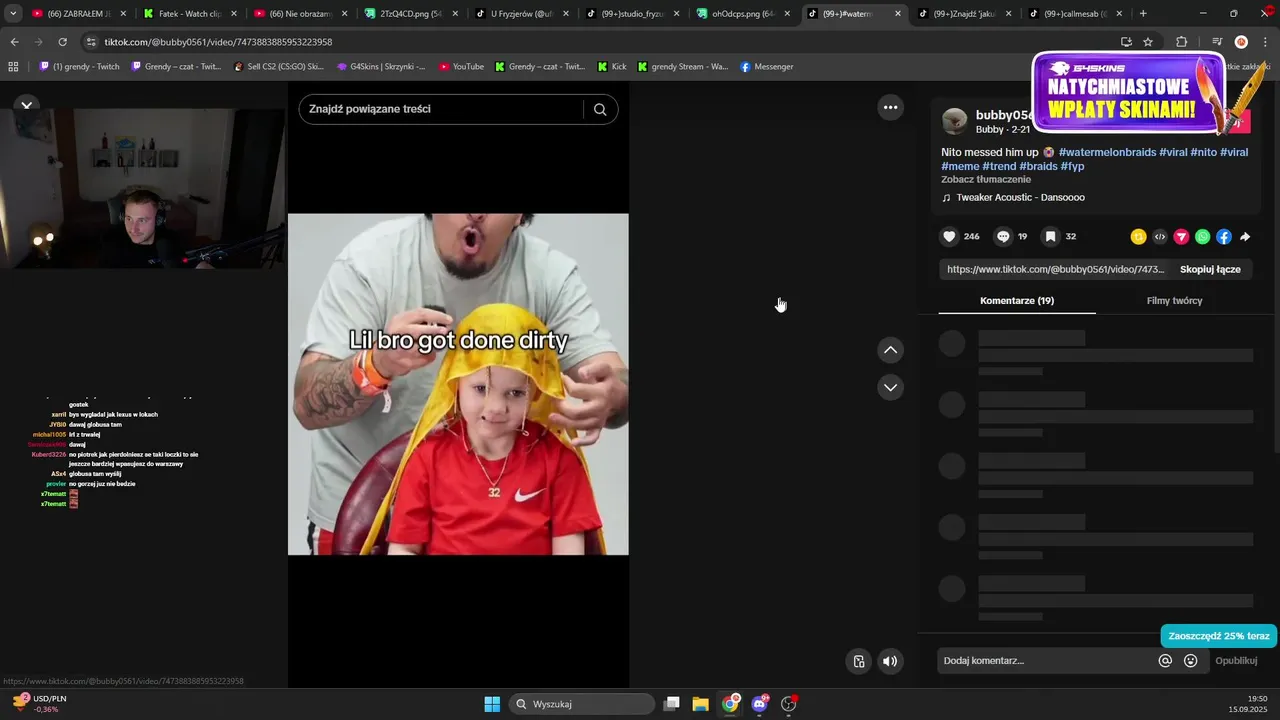Click the Opublikuj post button
Image resolution: width=1280 pixels, height=720 pixels.
click(1236, 661)
